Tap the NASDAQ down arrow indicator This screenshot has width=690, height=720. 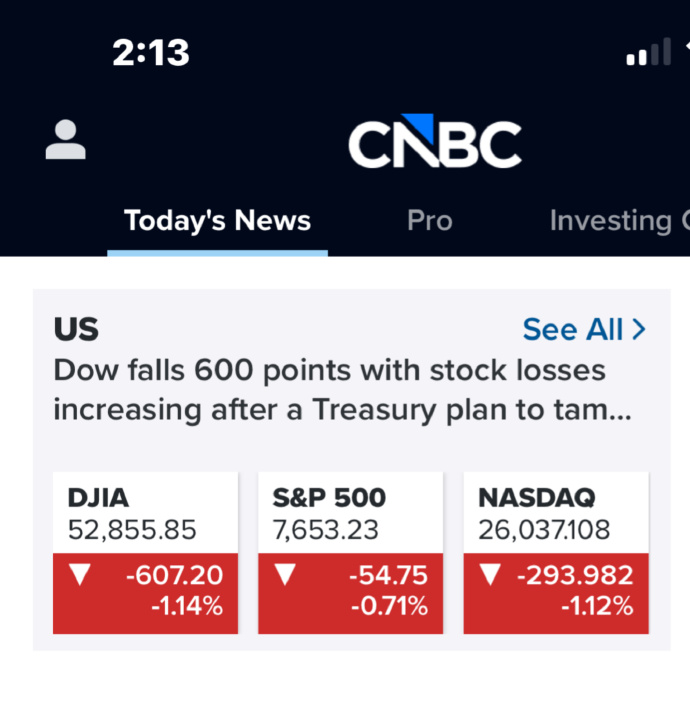pyautogui.click(x=490, y=574)
